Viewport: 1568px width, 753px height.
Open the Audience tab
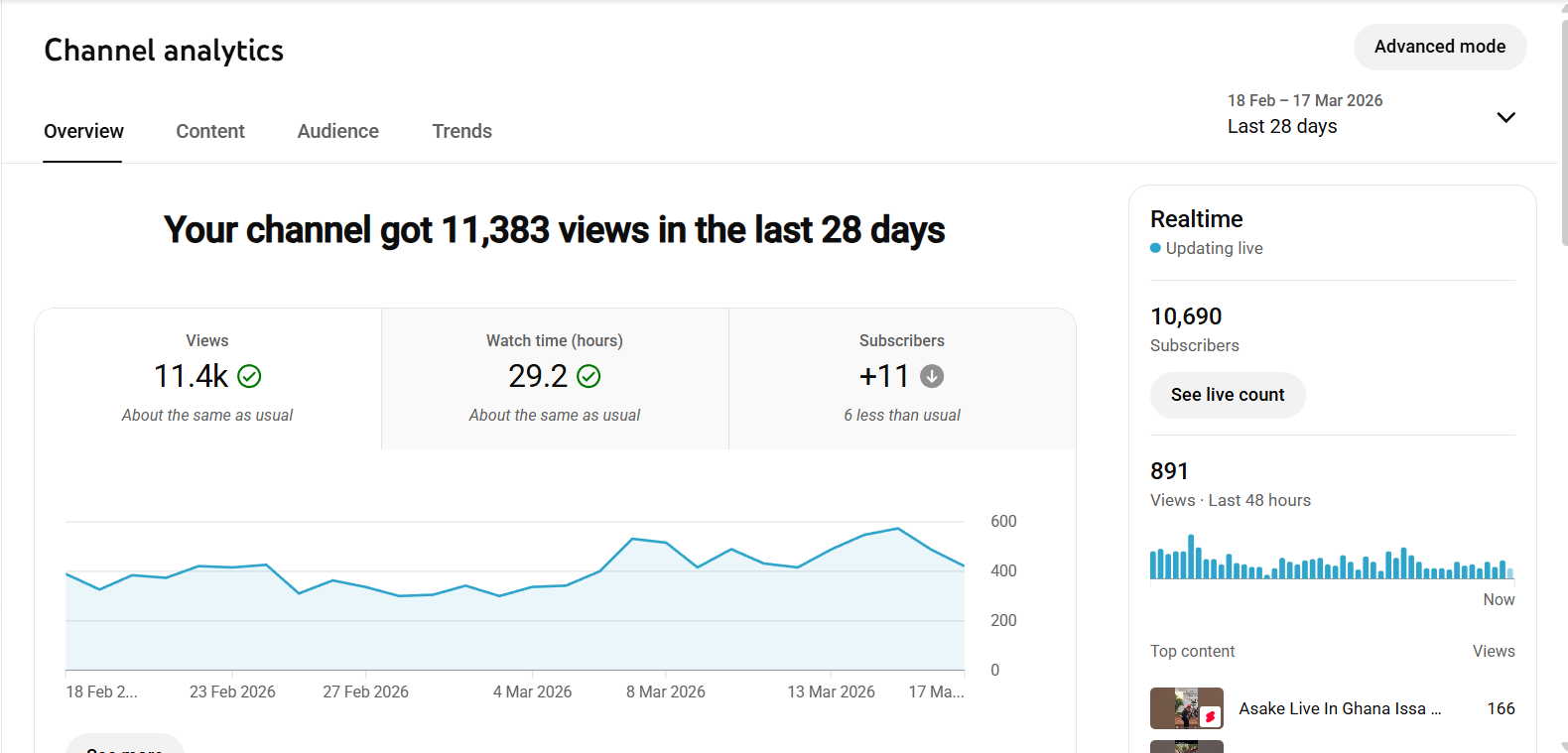337,131
